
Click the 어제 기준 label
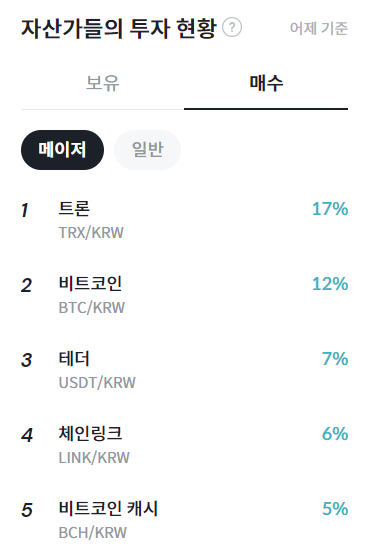click(x=319, y=29)
